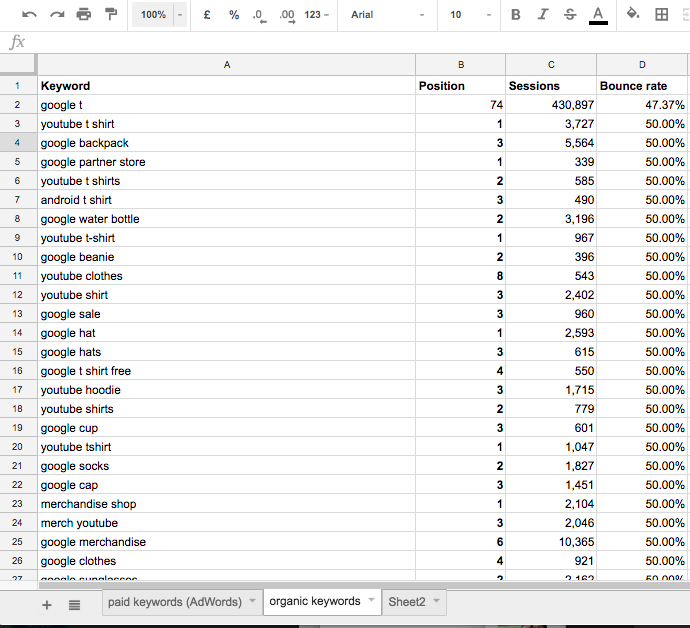Screen dimensions: 690x628
Task: Select the Keyword header cell
Action: pos(227,86)
